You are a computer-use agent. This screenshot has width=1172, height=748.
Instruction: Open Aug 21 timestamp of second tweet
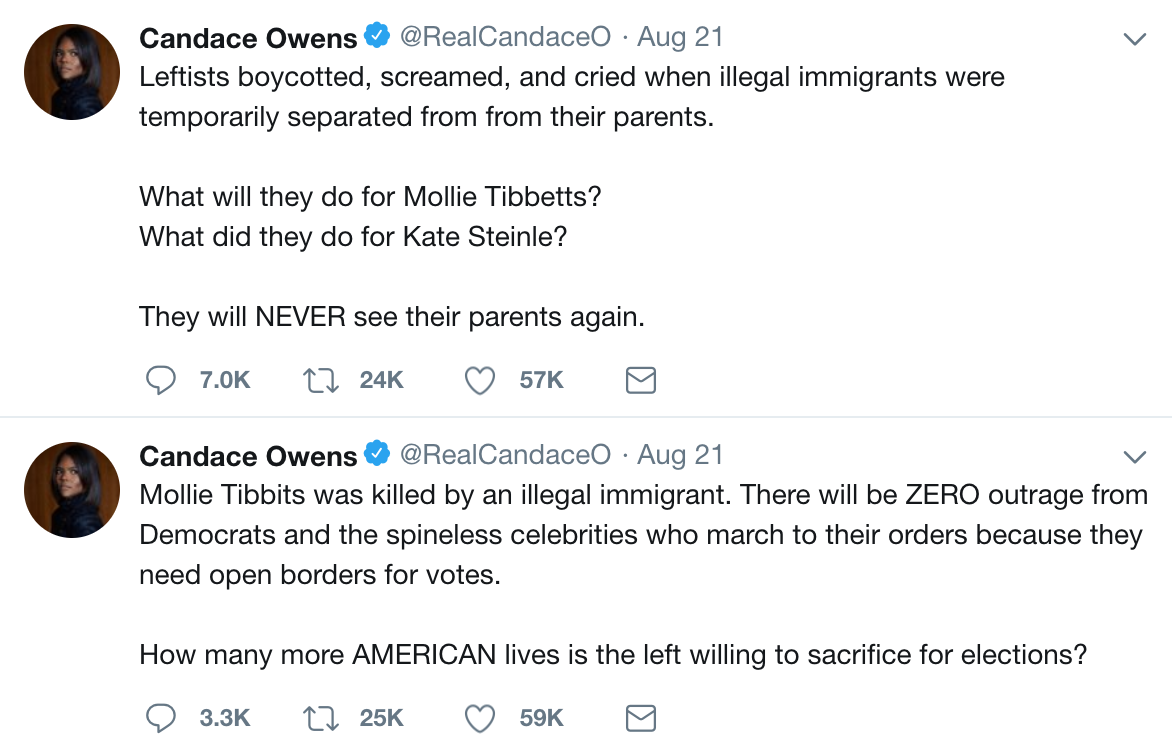click(x=680, y=455)
